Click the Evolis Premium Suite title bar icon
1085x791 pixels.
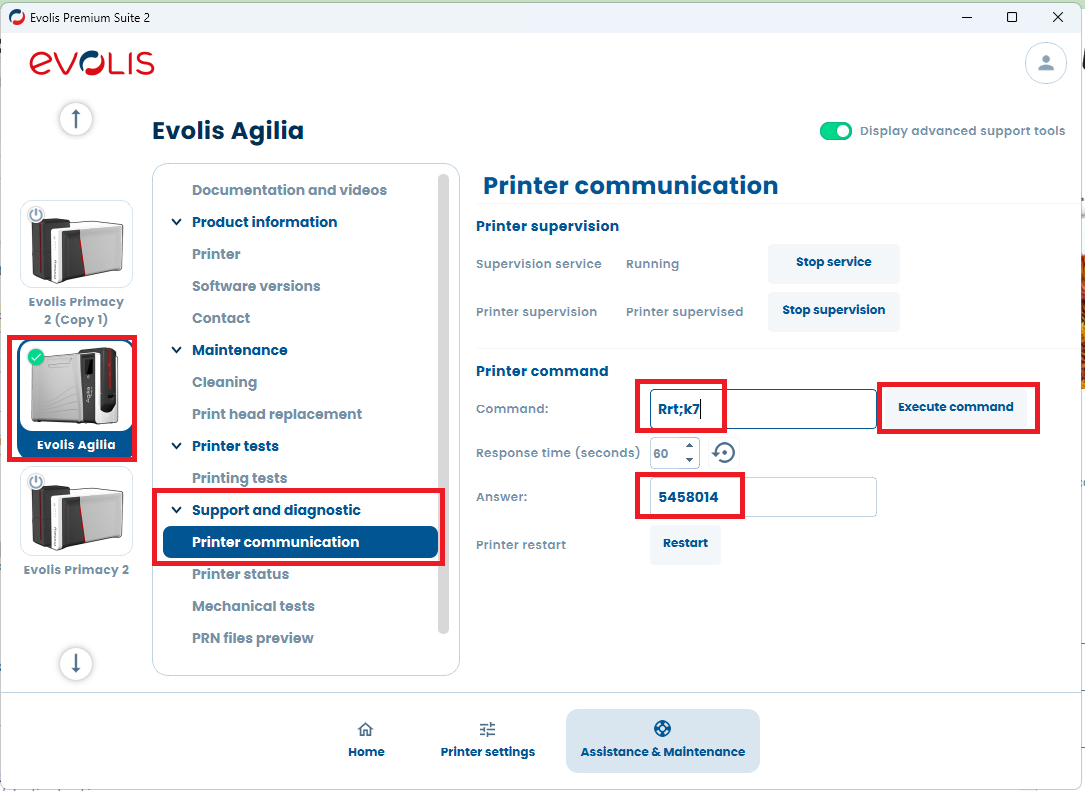pyautogui.click(x=17, y=17)
